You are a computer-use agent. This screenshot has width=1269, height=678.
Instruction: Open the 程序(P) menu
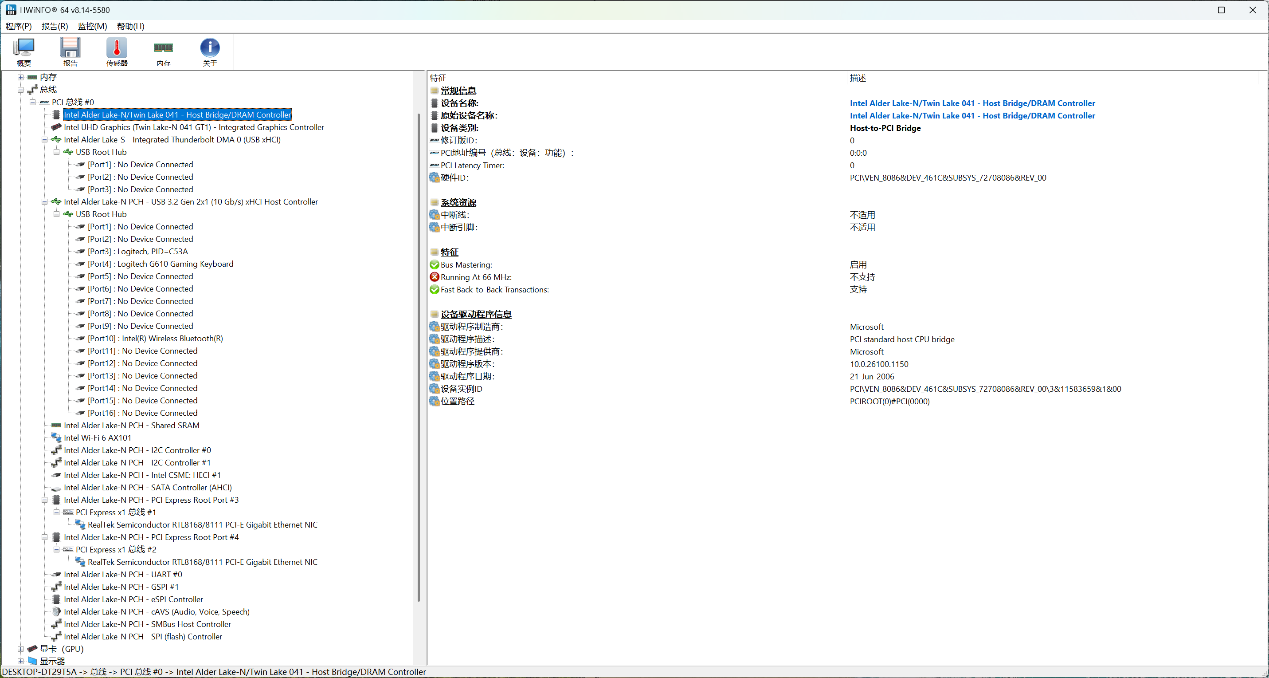(x=18, y=26)
